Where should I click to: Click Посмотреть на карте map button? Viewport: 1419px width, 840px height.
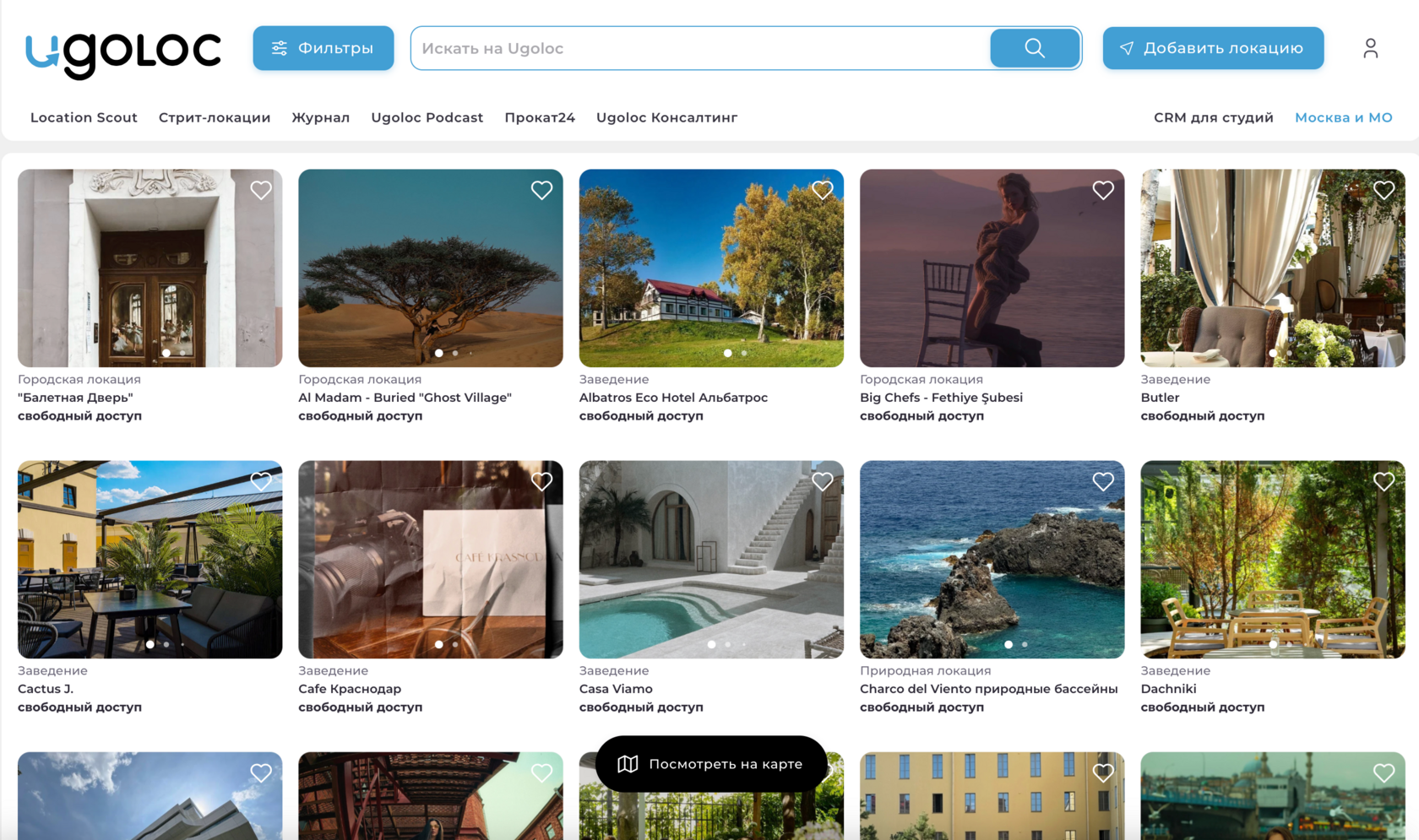(x=711, y=764)
